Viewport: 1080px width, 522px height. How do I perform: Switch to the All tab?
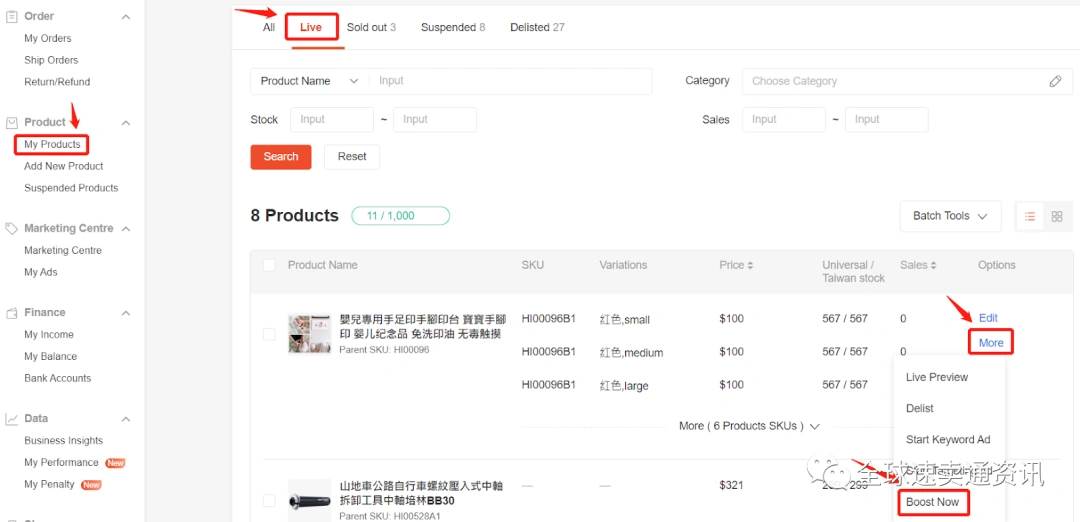click(269, 28)
